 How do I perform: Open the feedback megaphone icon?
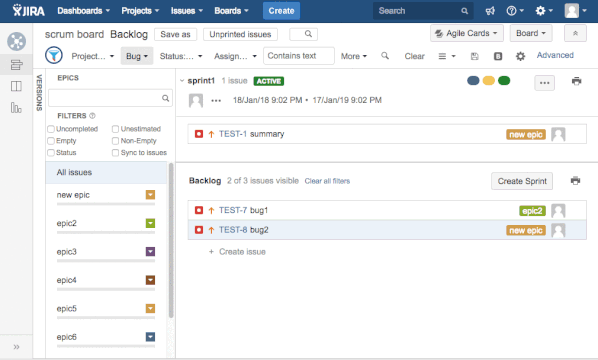point(490,11)
